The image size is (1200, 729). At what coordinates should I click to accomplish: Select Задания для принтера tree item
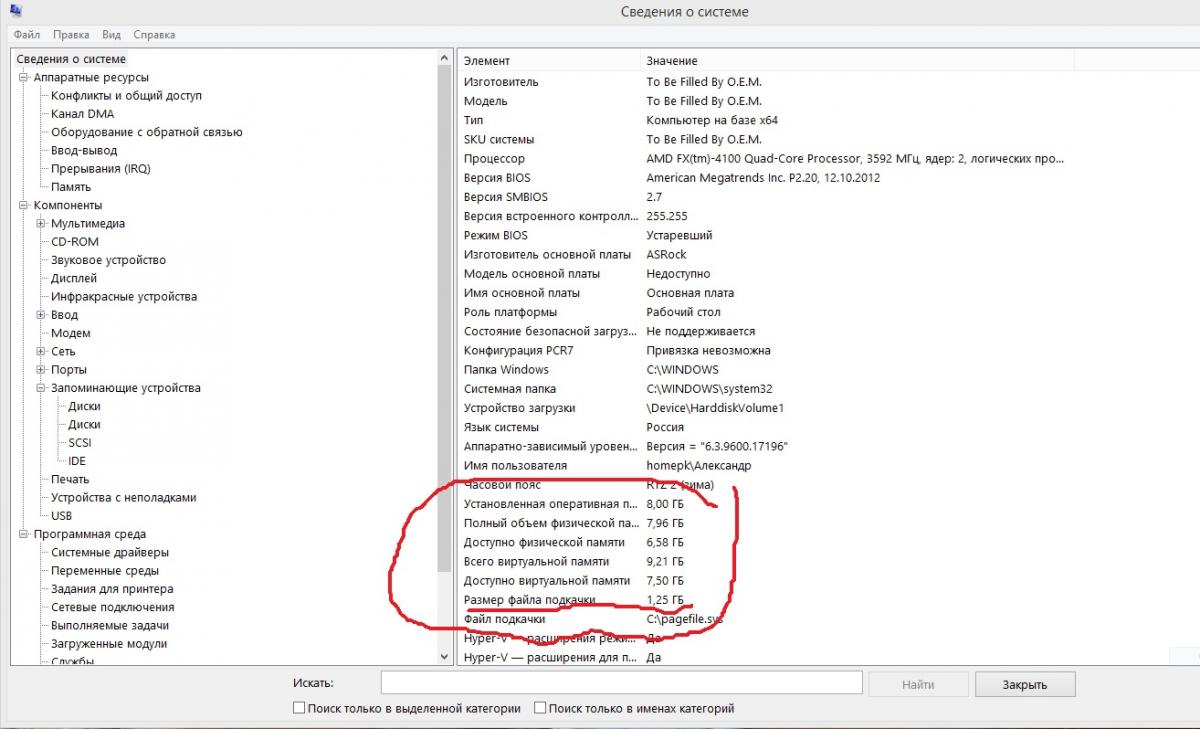[112, 589]
